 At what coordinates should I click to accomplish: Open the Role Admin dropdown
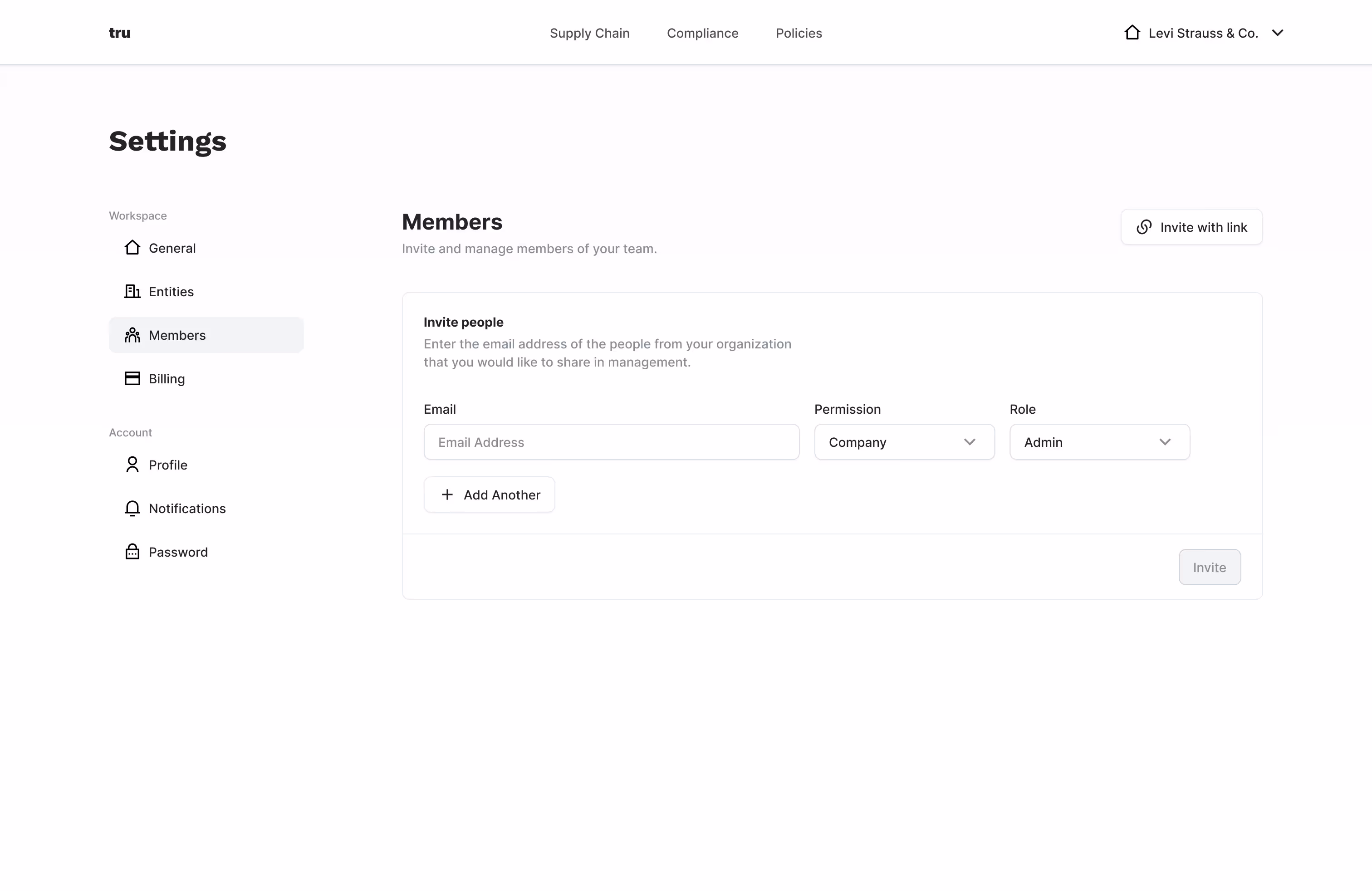(x=1099, y=441)
